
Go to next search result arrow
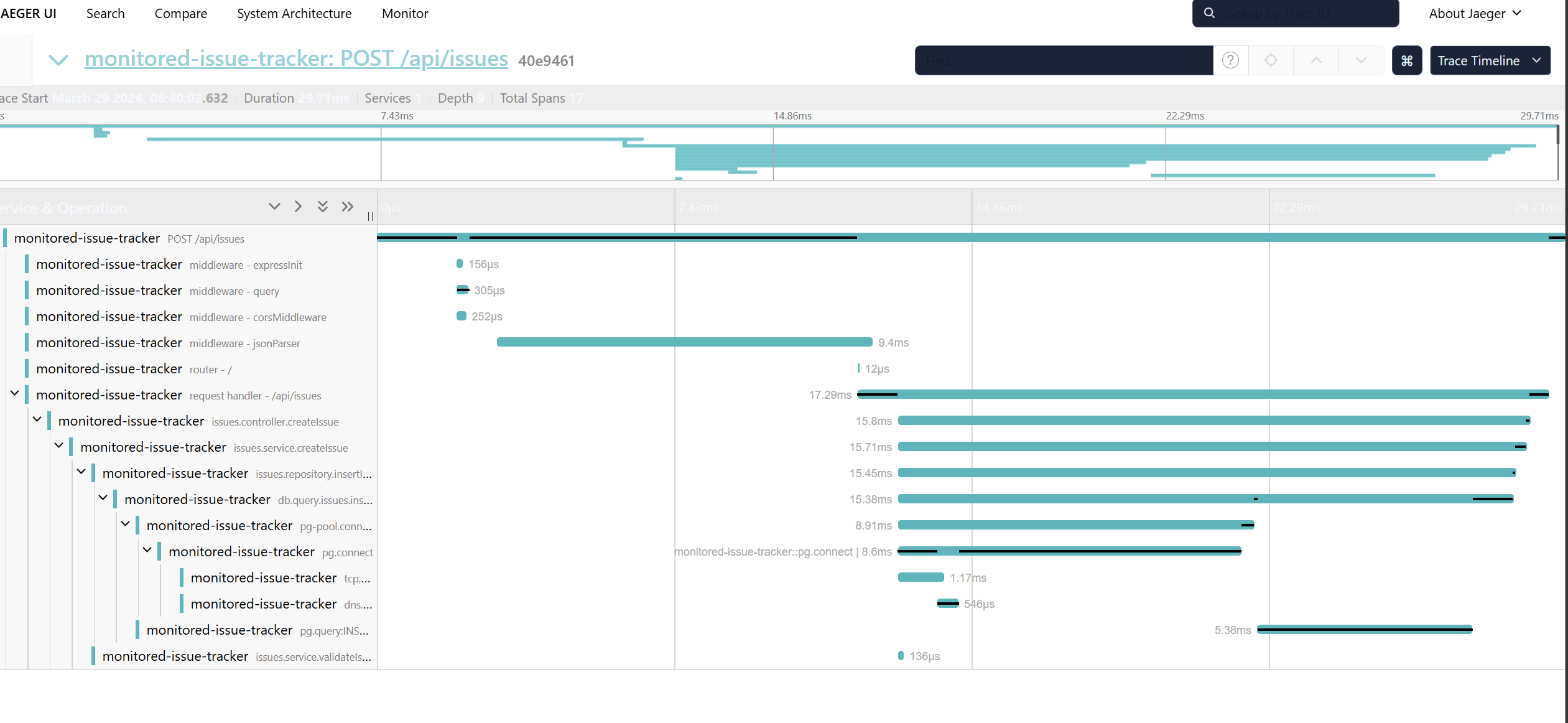click(1361, 60)
